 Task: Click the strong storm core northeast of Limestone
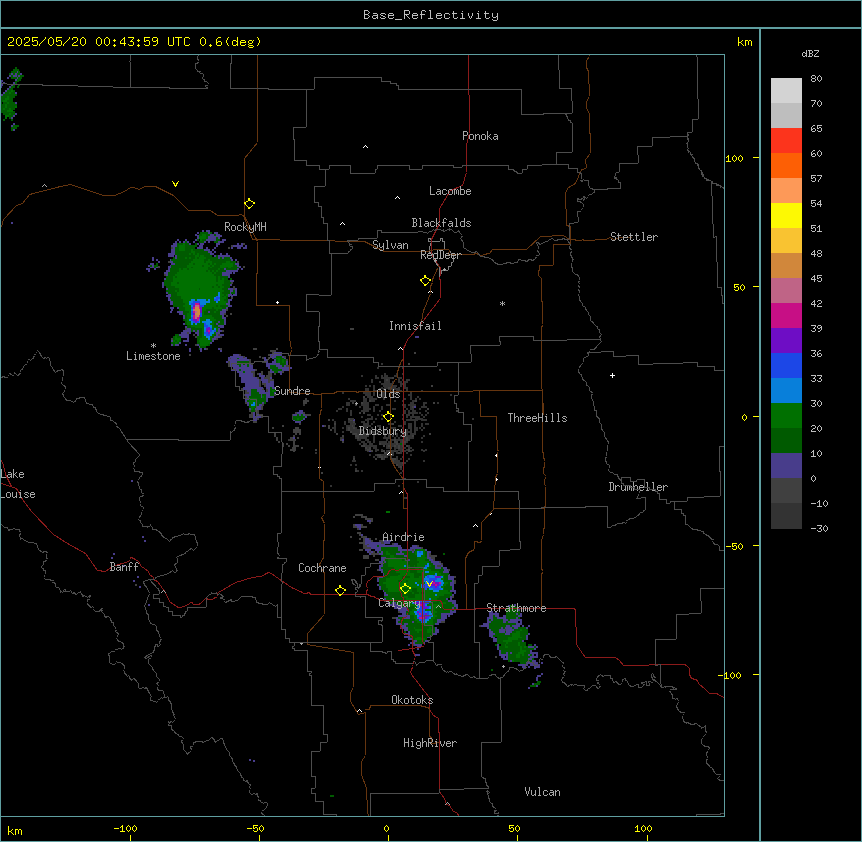pyautogui.click(x=196, y=311)
